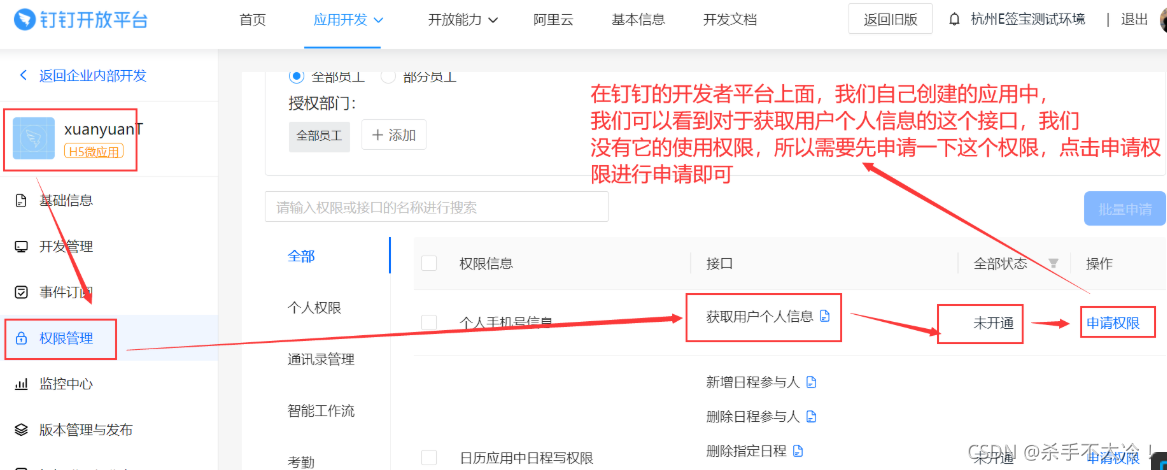Click the 日历应用中日程写权限 permission name
Image resolution: width=1167 pixels, height=470 pixels.
[527, 458]
